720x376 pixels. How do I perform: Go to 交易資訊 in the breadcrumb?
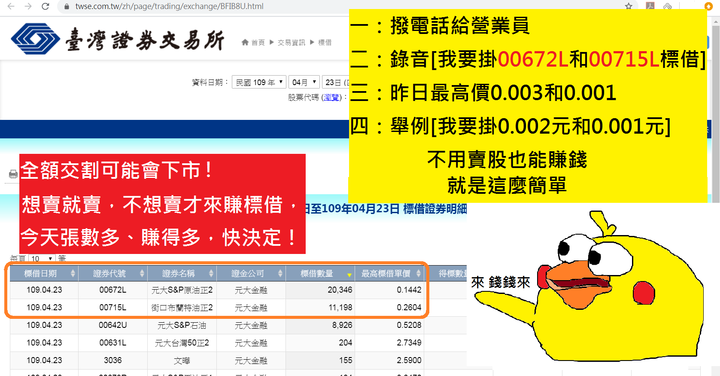(x=291, y=42)
